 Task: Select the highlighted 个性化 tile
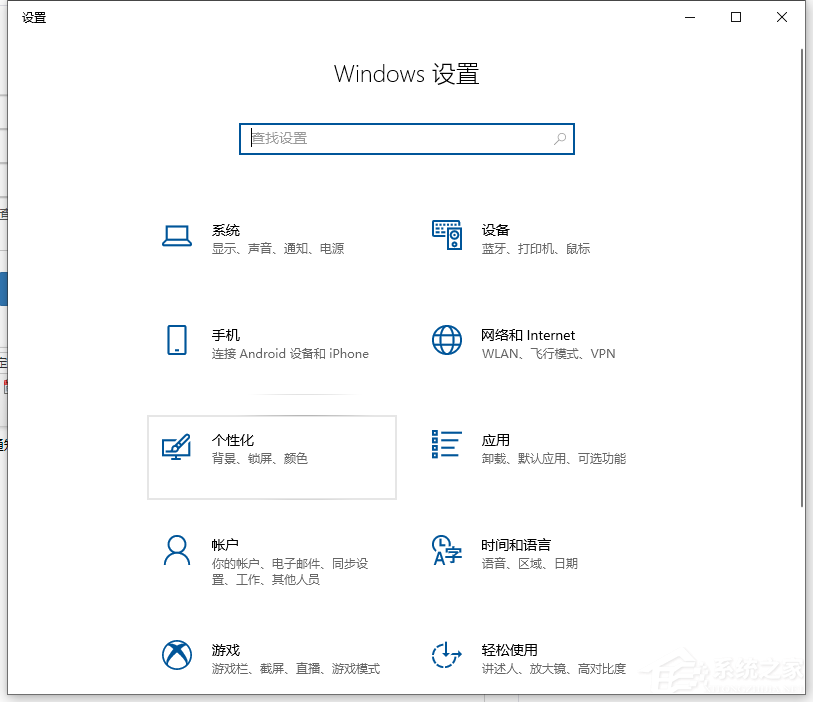coord(271,457)
